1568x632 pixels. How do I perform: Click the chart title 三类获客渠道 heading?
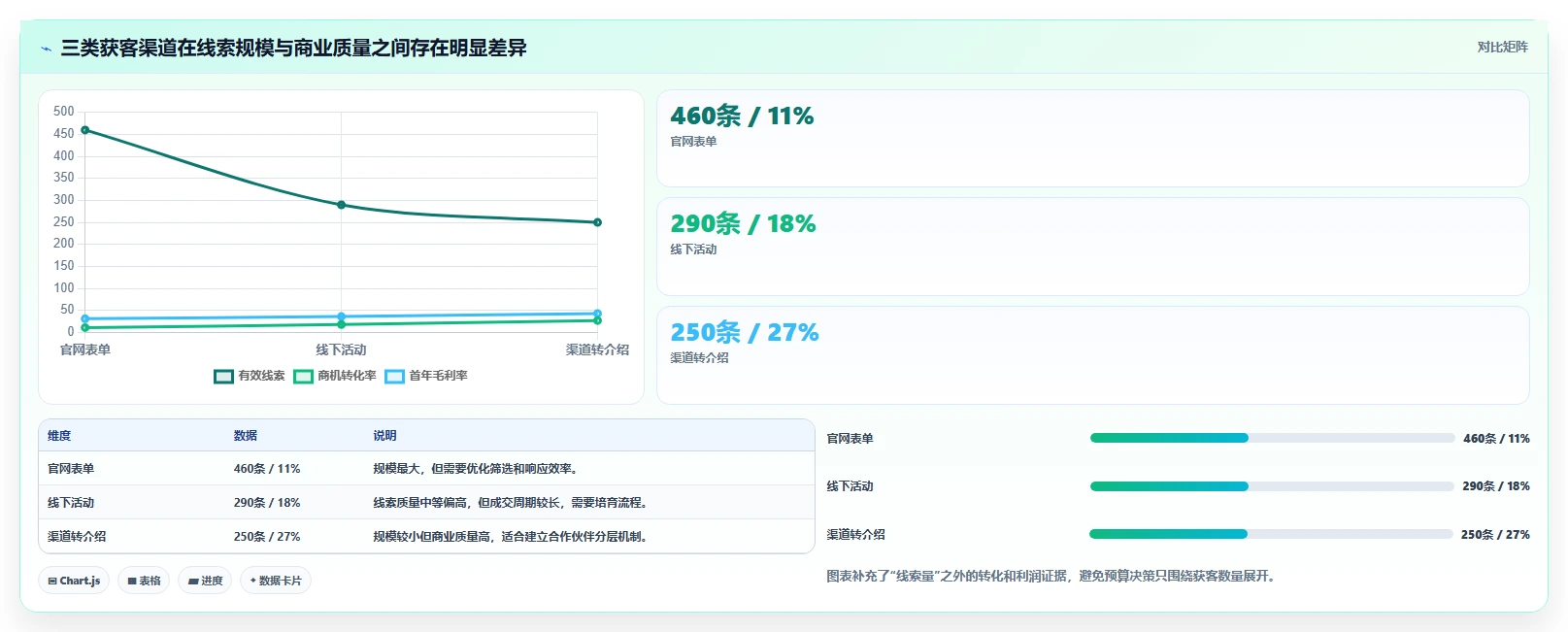coord(293,48)
